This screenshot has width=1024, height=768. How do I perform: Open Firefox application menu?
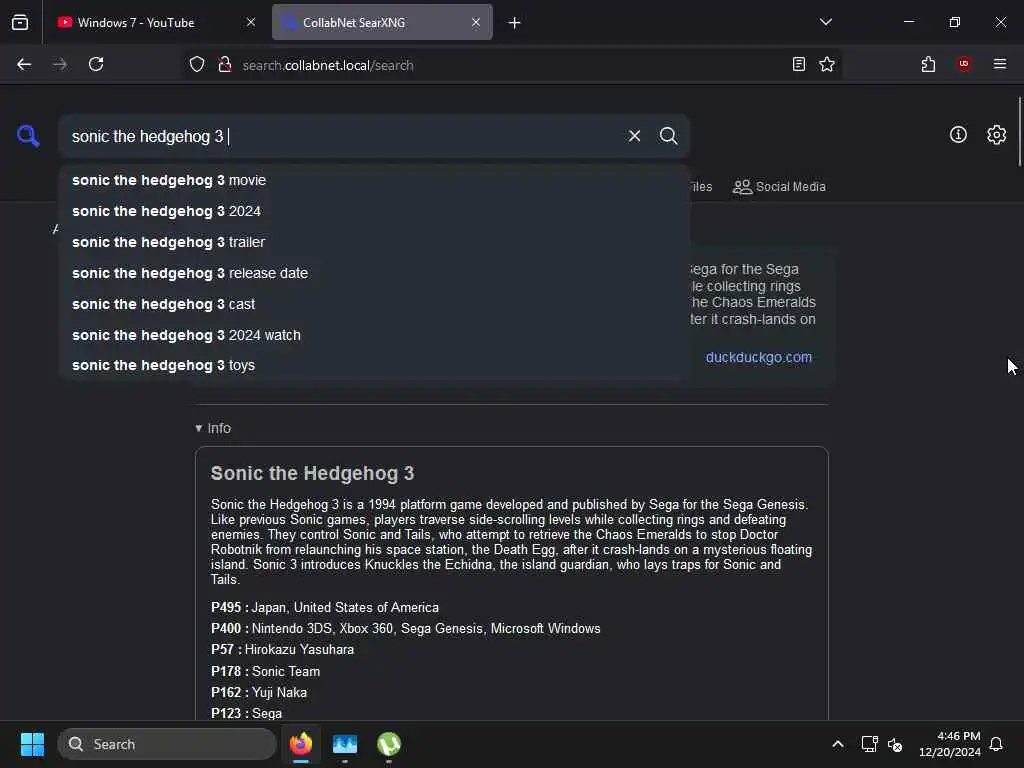(x=1000, y=64)
